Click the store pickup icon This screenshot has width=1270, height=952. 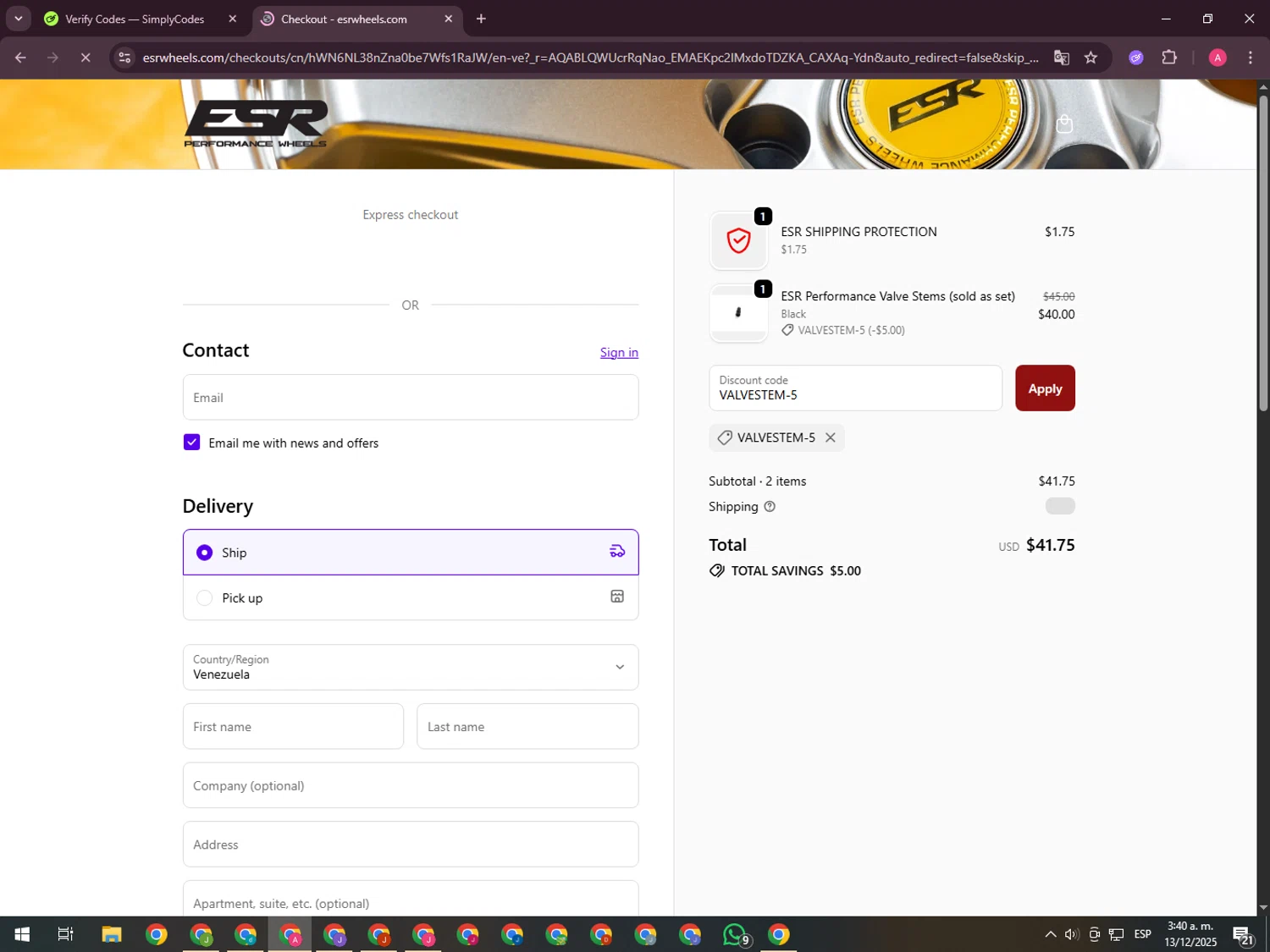(617, 597)
